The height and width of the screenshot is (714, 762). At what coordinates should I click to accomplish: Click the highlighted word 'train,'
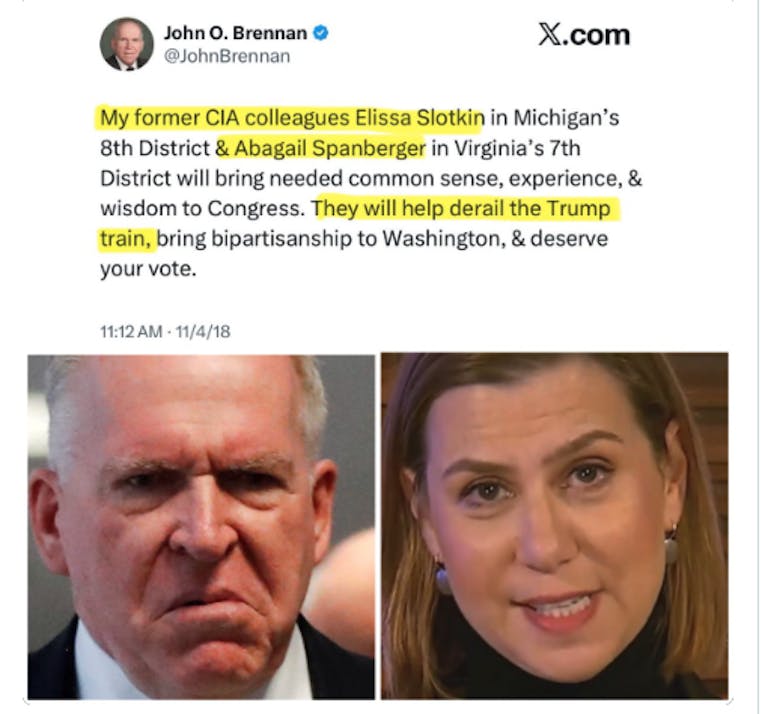pos(128,239)
